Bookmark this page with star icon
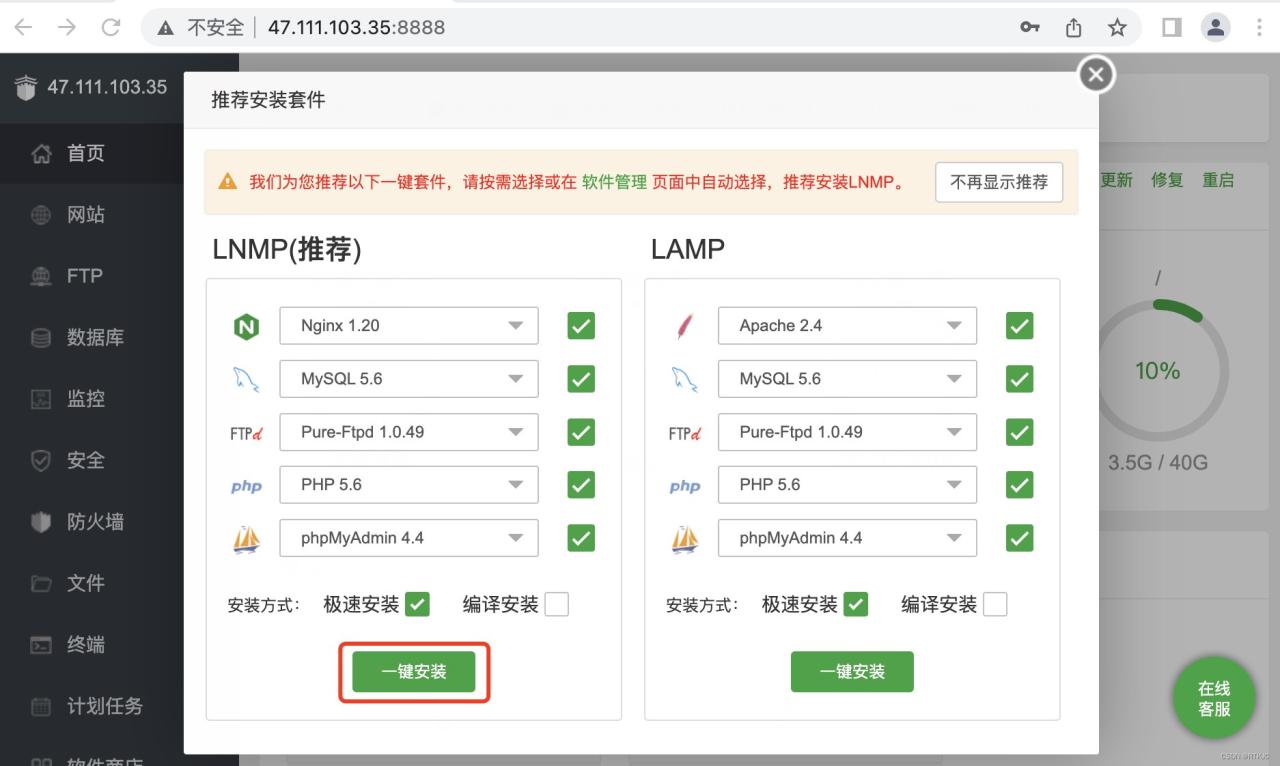Screen dimensions: 1280x766 (x=1118, y=27)
